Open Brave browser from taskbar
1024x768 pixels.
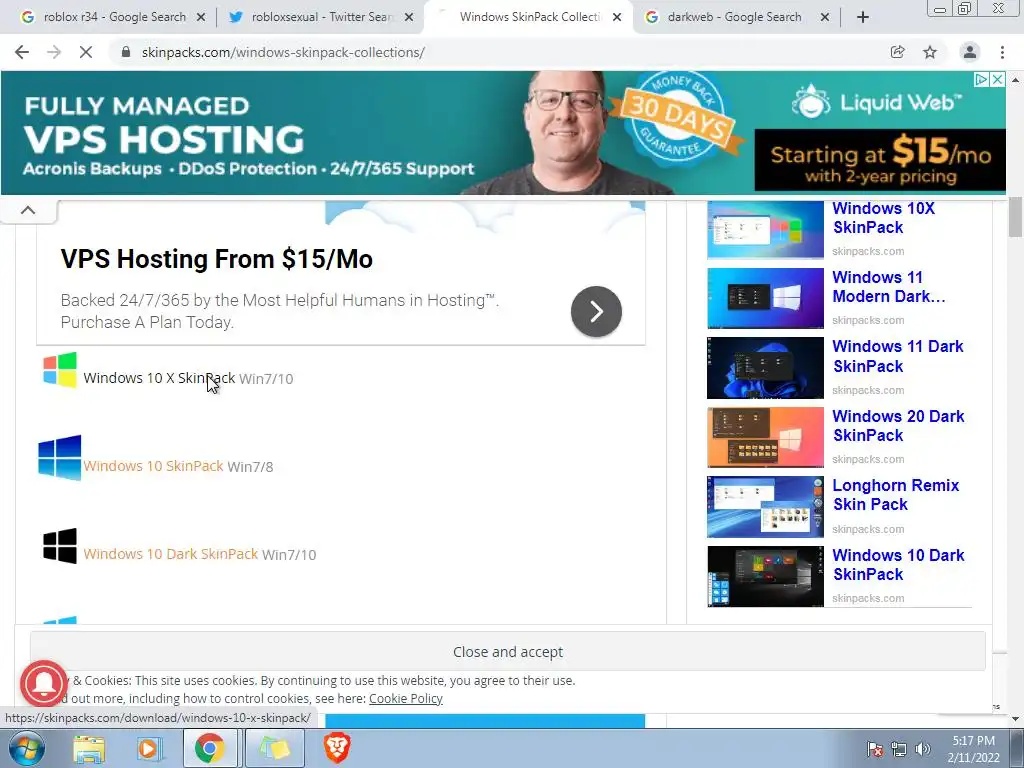(x=337, y=748)
